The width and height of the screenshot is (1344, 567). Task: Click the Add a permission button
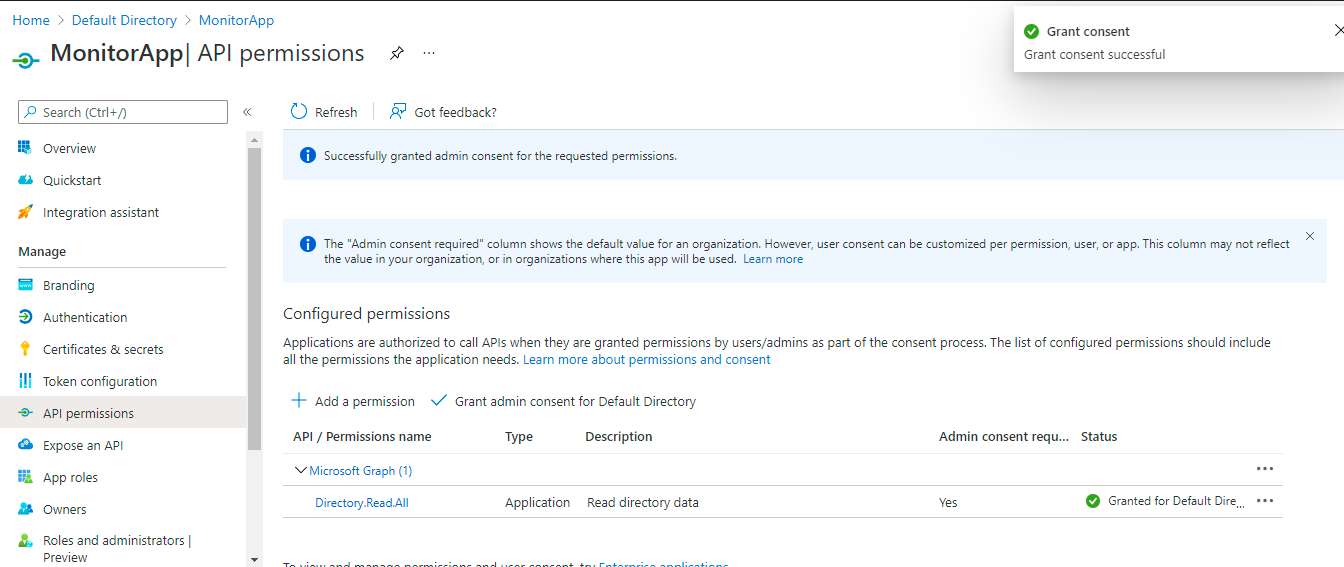353,401
